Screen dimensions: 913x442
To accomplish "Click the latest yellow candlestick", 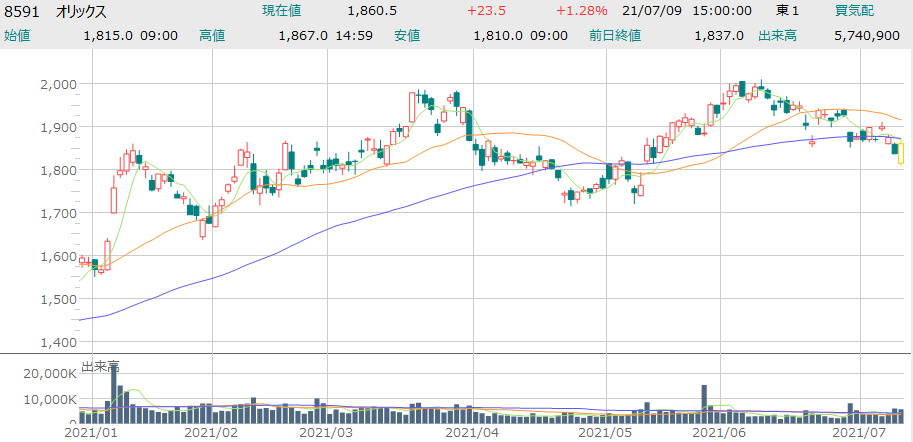I will tap(901, 153).
